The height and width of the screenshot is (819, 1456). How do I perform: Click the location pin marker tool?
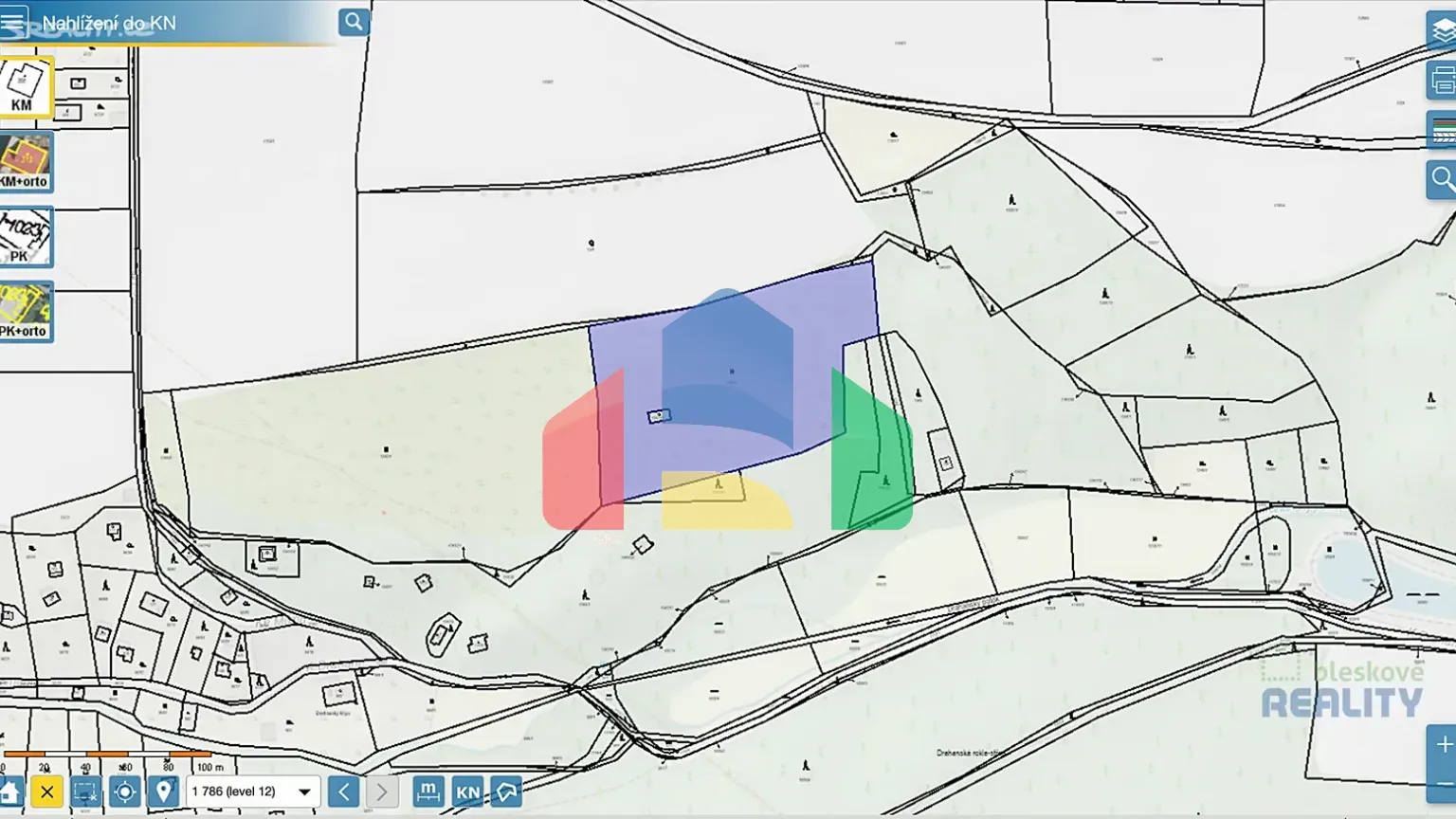(x=163, y=792)
